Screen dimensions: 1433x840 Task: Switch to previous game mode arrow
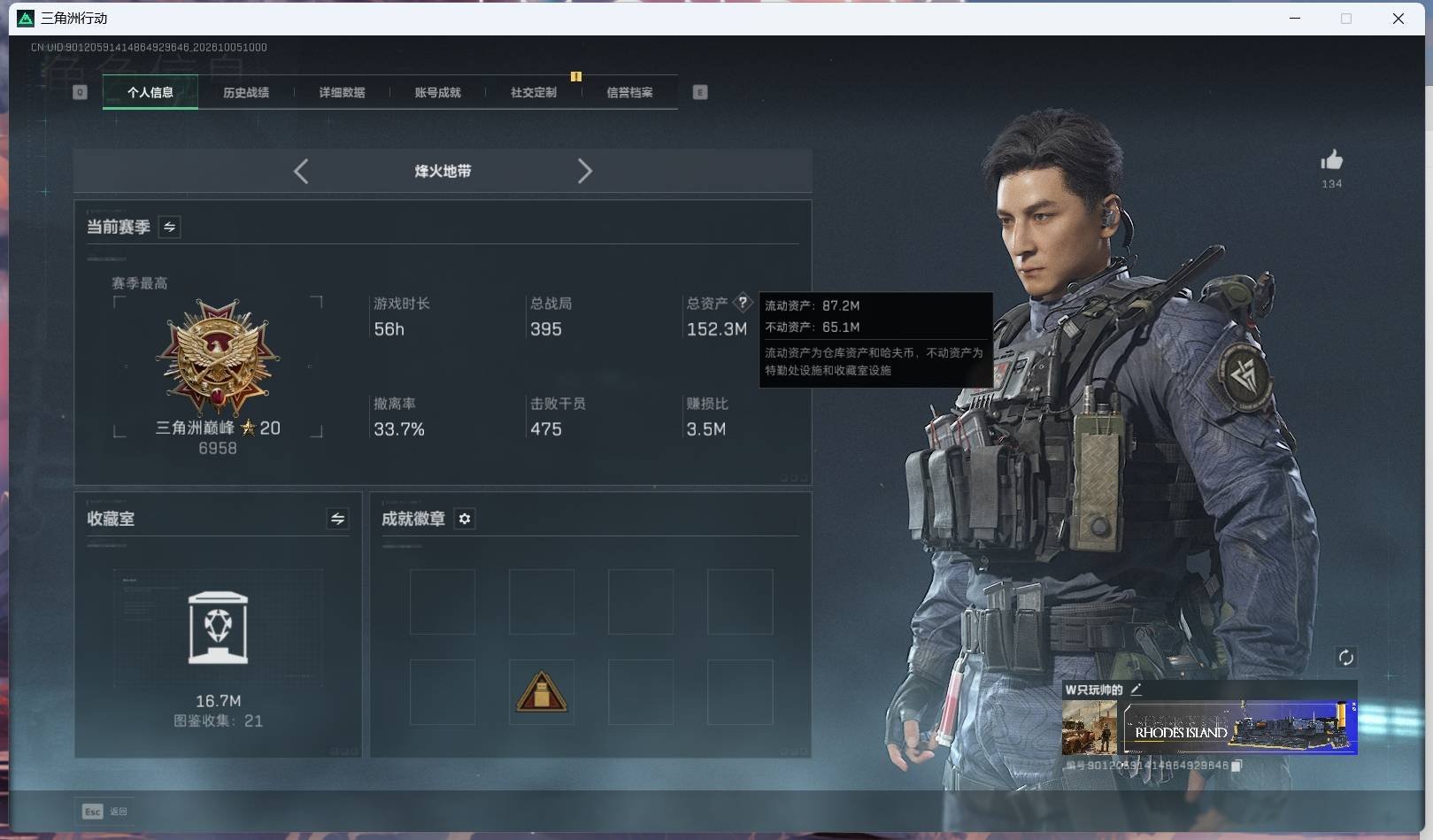(301, 171)
